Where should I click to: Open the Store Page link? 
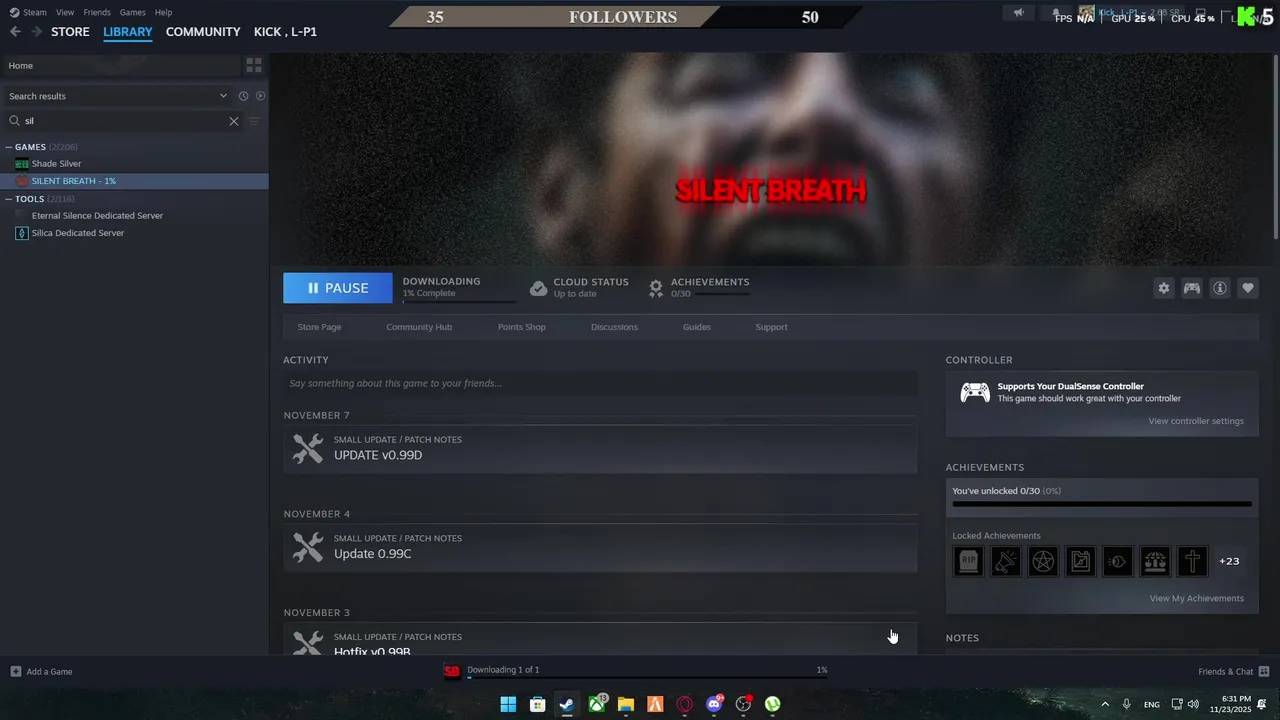tap(319, 327)
